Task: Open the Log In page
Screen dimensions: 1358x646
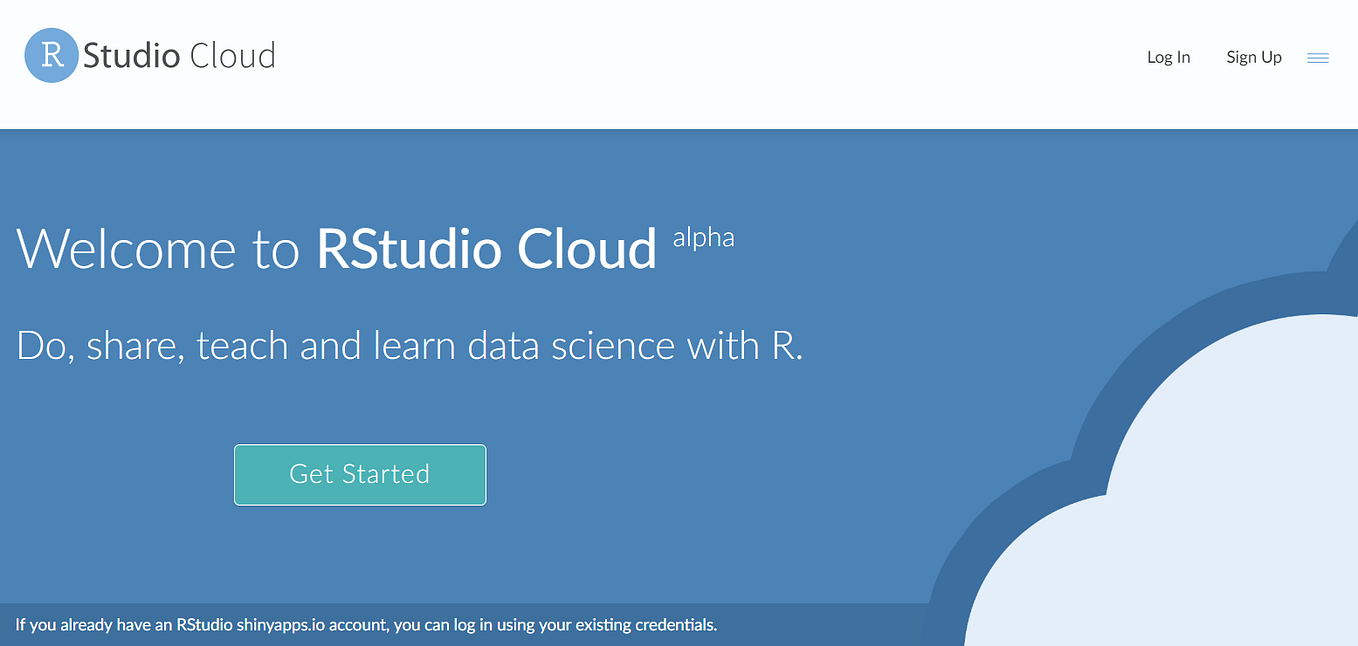Action: point(1168,58)
